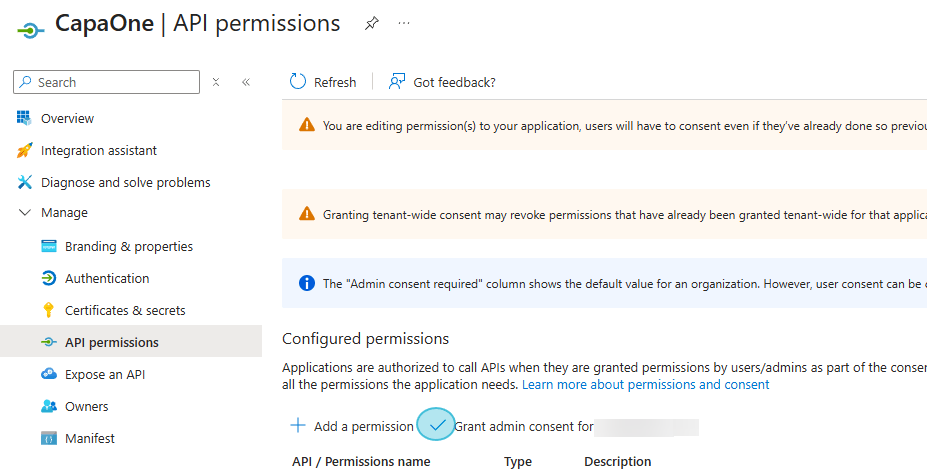Viewport: 927px width, 474px height.
Task: Collapse the Manage section chevron
Action: 24,212
